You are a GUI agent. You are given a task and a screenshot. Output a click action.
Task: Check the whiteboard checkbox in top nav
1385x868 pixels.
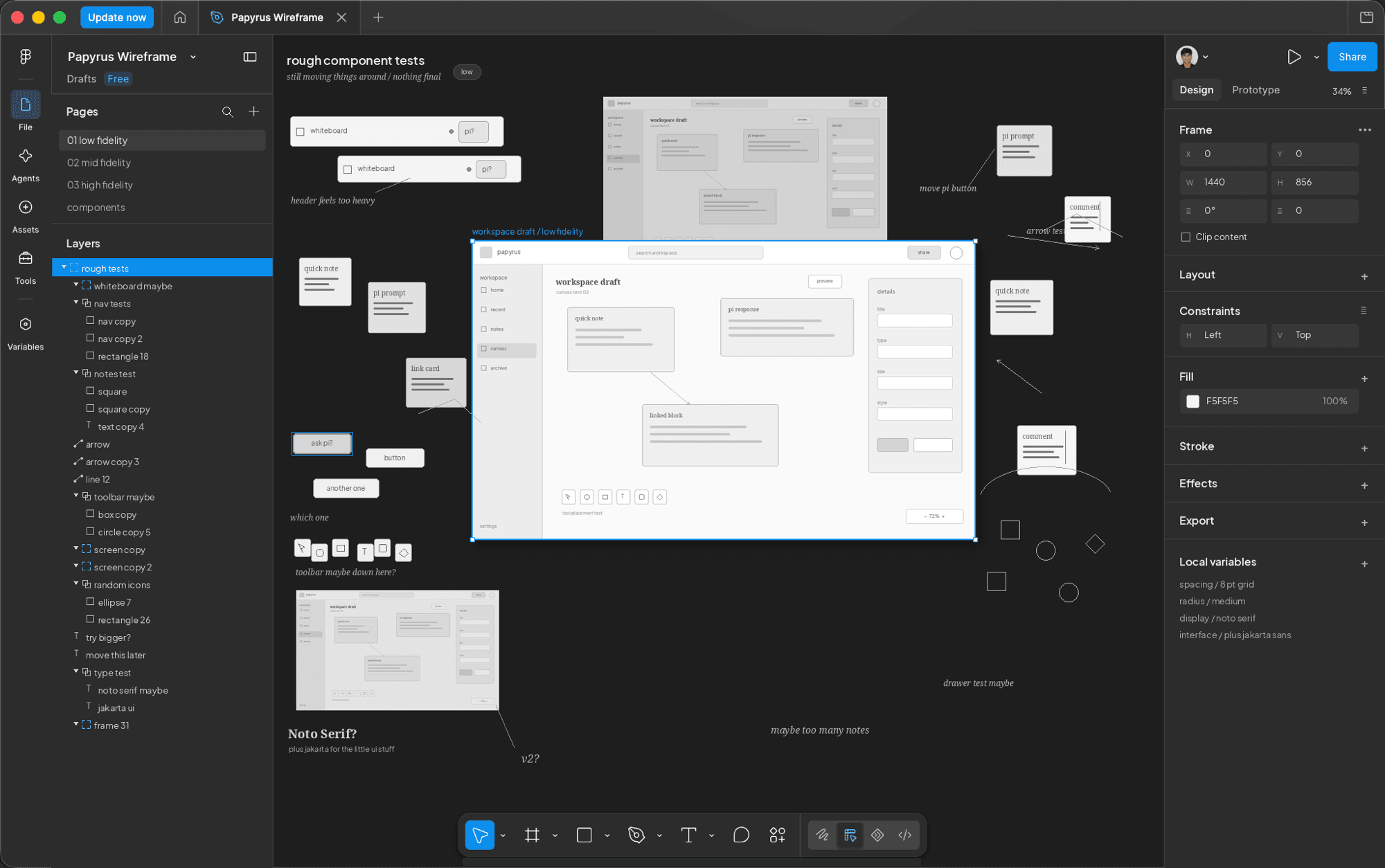point(301,132)
